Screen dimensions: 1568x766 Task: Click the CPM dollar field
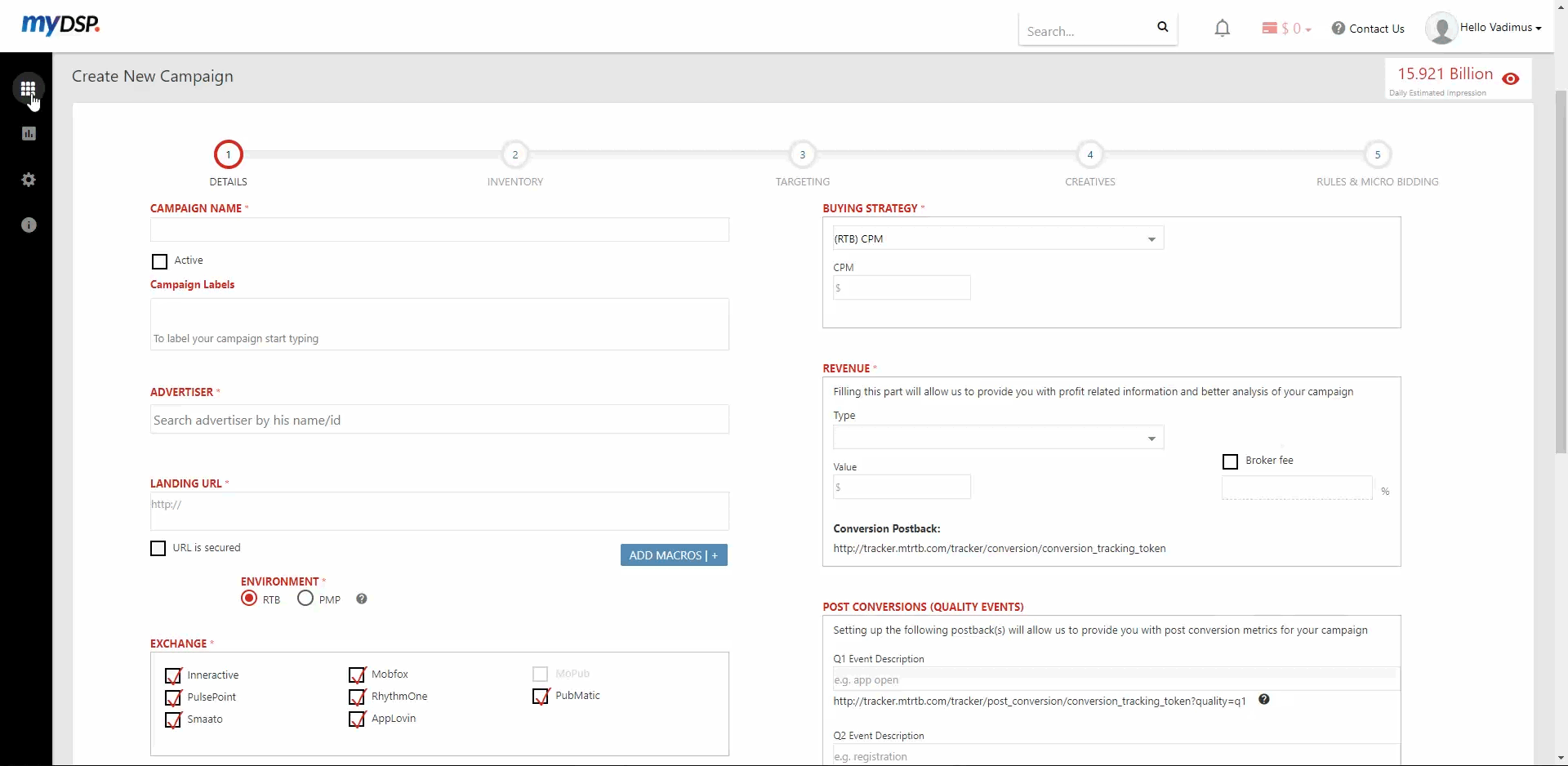902,287
